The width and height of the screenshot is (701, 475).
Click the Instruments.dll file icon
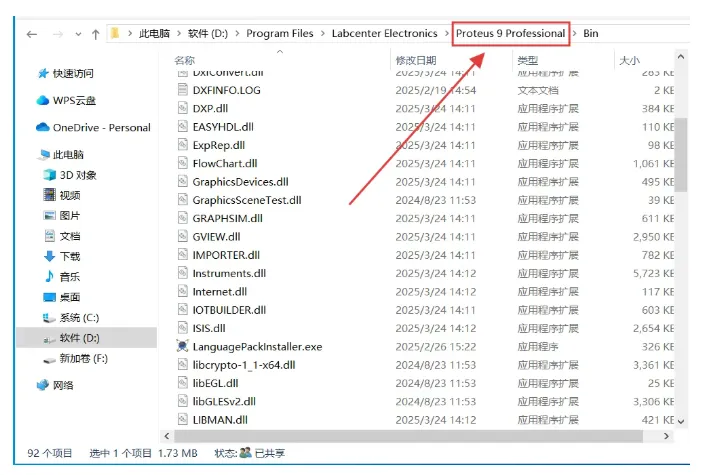coord(182,273)
